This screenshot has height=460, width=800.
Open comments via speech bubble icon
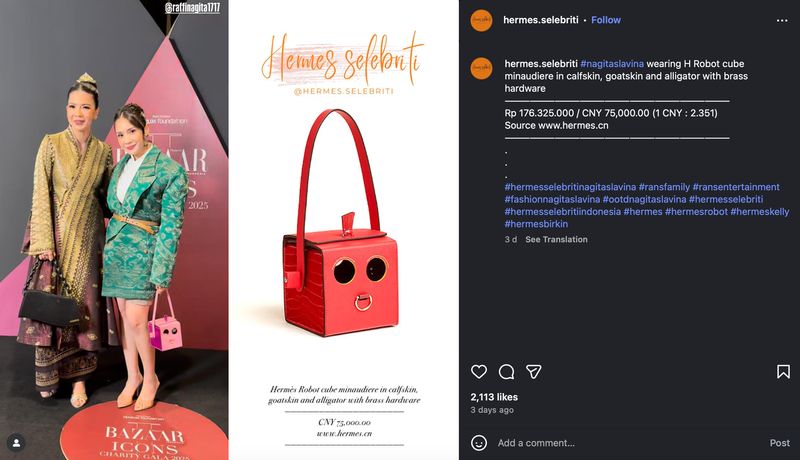506,372
